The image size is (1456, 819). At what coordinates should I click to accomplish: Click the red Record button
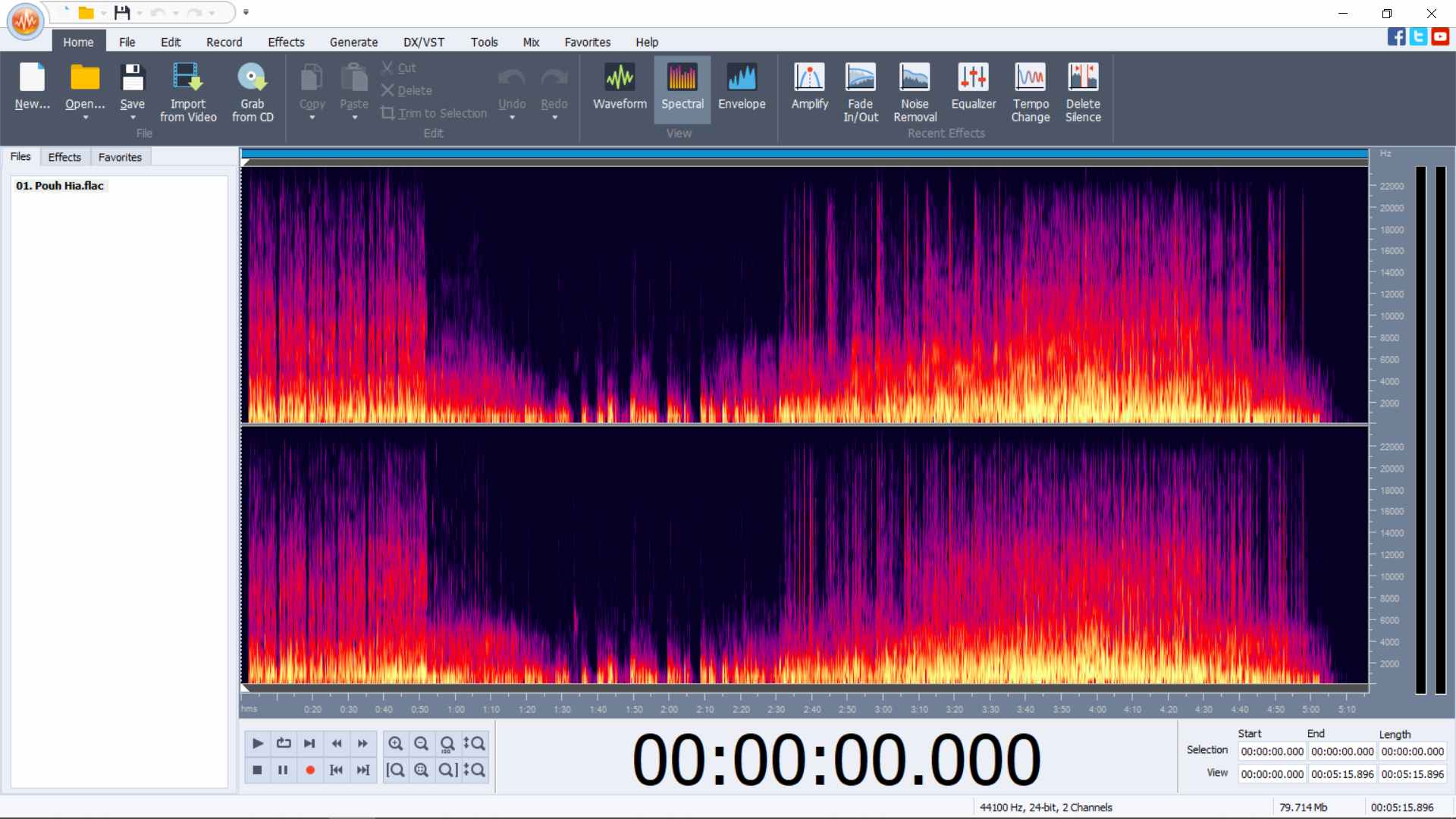point(309,770)
